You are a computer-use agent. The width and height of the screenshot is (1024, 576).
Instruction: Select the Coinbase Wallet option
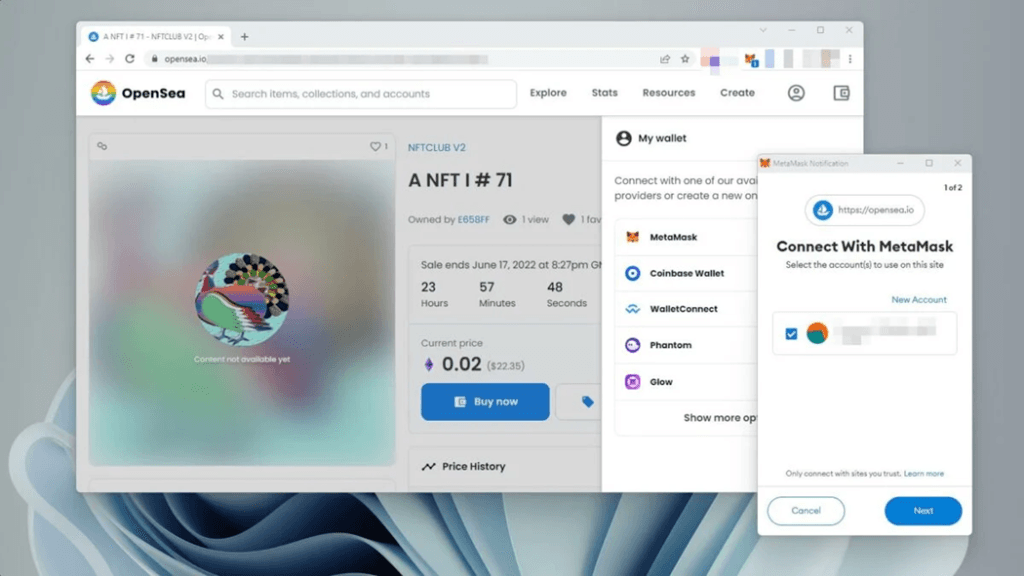point(686,273)
